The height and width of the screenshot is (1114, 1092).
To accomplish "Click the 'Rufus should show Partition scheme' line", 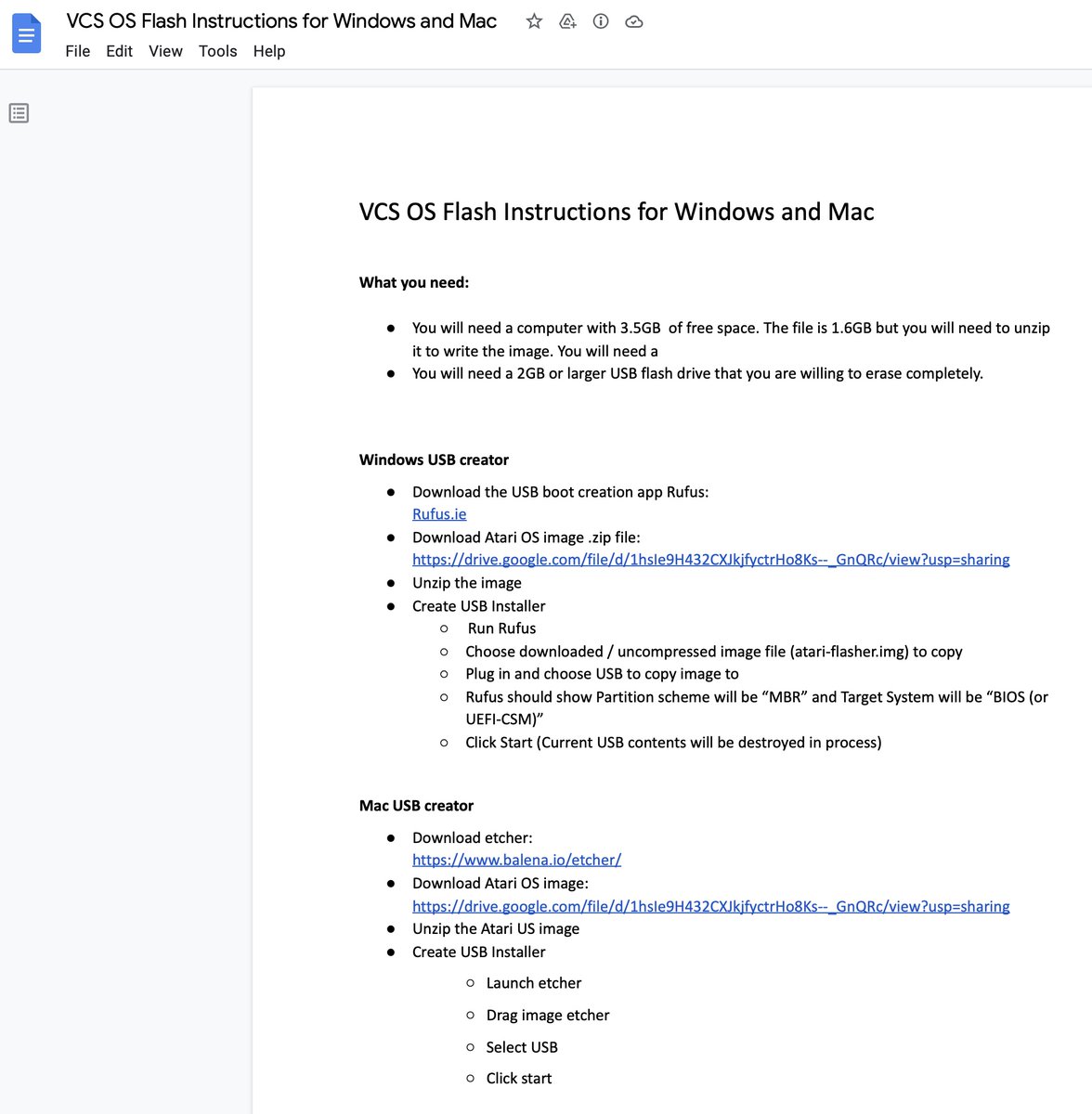I will 757,707.
